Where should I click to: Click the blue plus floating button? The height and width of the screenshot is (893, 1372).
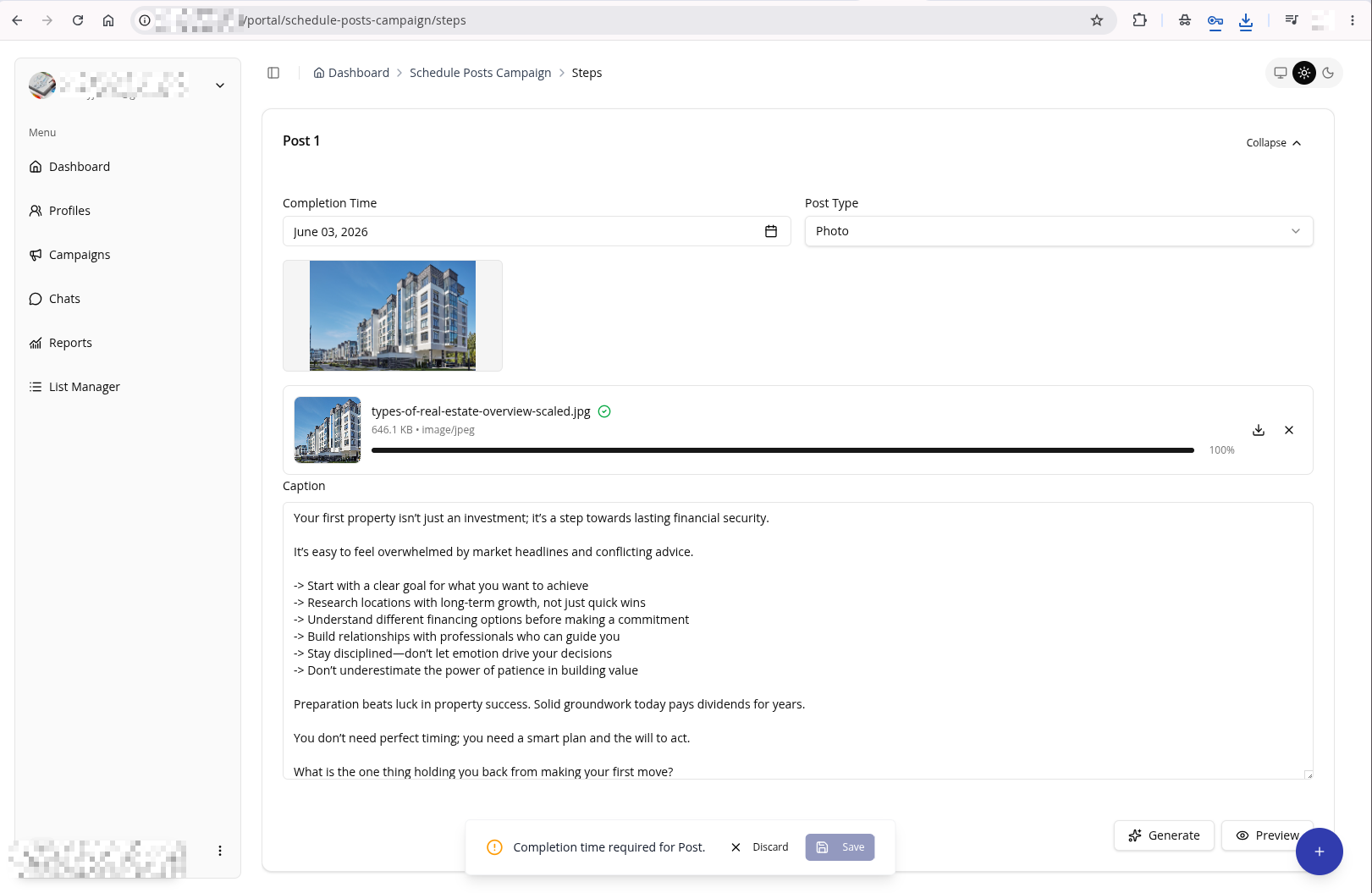(x=1319, y=852)
